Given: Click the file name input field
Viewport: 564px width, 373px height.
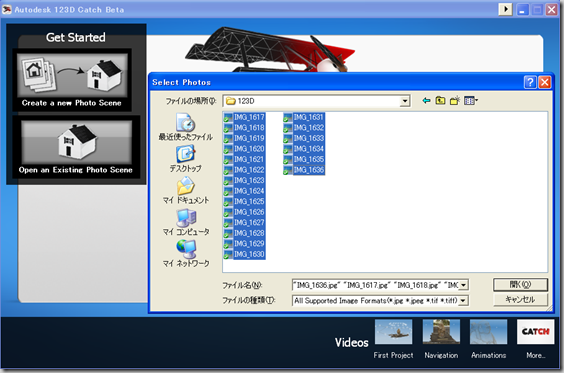Looking at the screenshot, I should tap(376, 285).
